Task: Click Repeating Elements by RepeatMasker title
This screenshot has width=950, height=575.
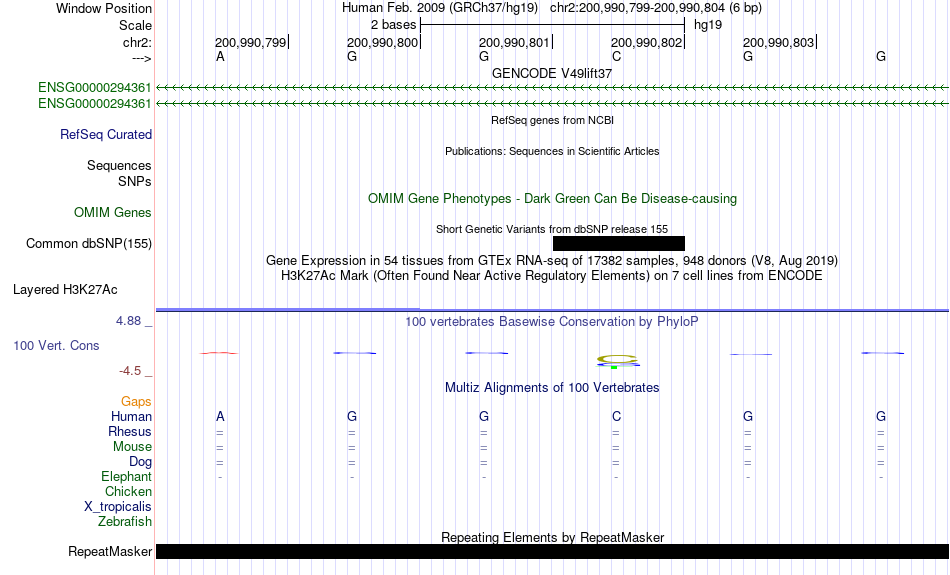Action: click(x=552, y=537)
